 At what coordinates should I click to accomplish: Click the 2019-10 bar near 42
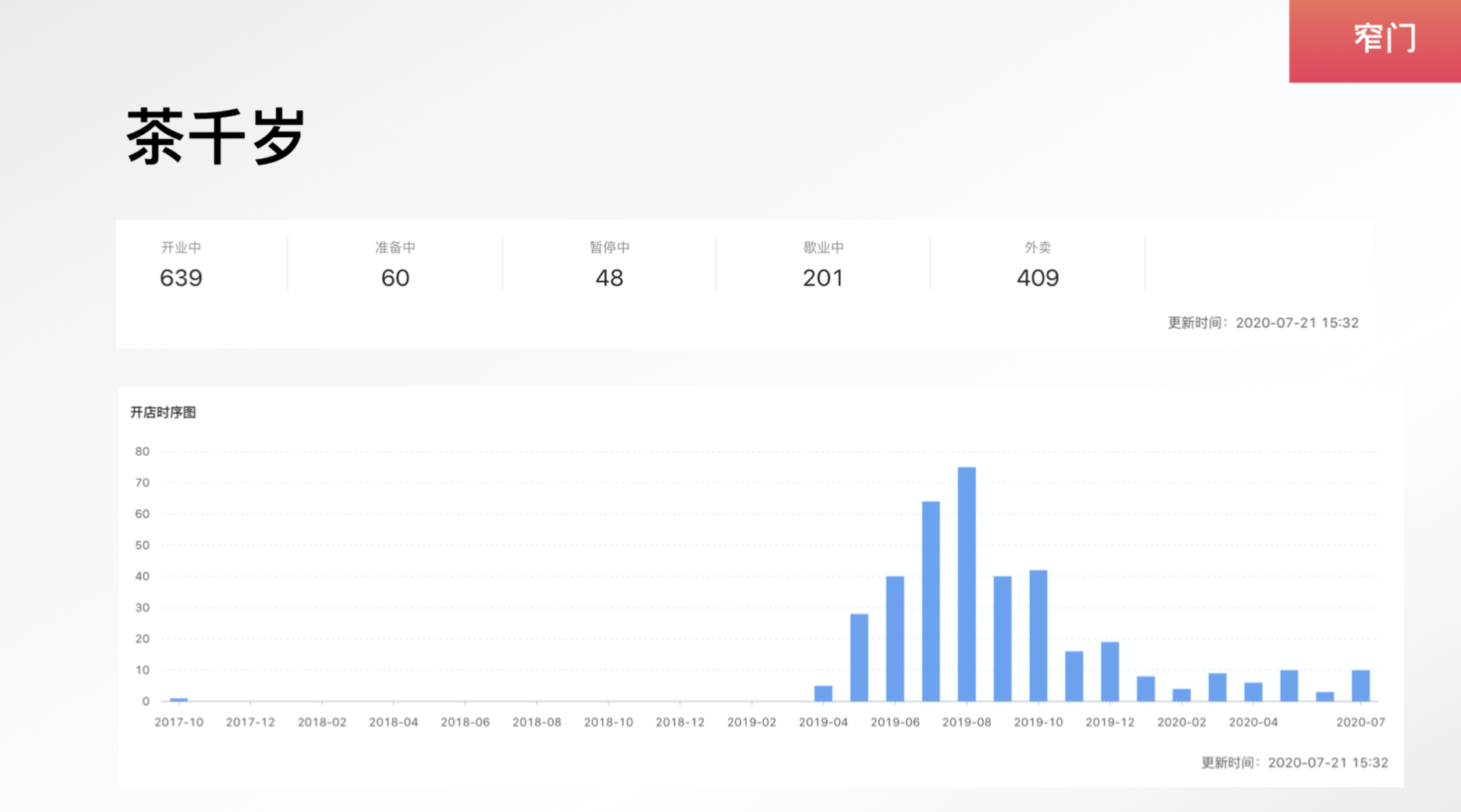tap(1038, 635)
